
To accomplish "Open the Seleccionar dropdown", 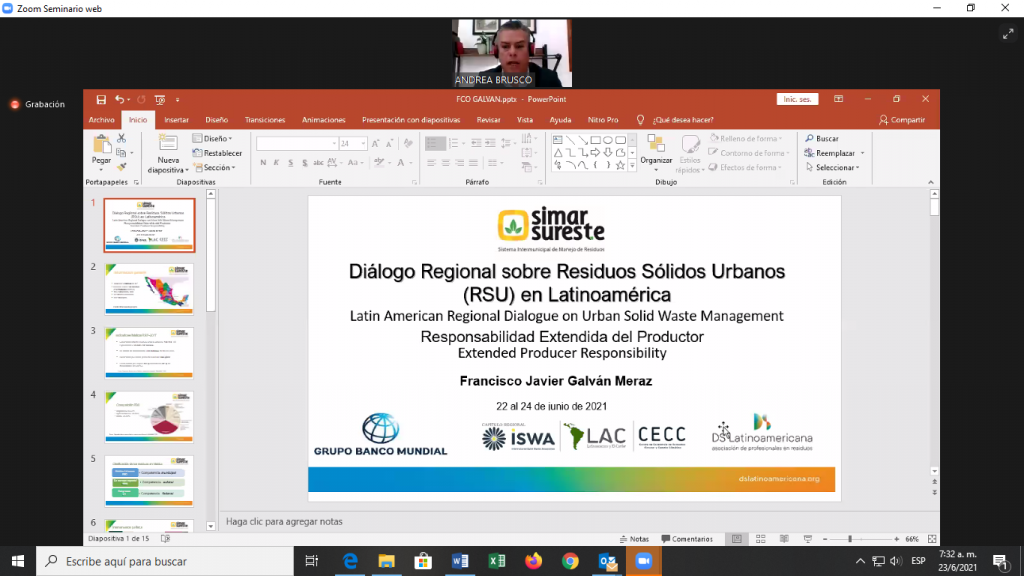I will pyautogui.click(x=833, y=167).
